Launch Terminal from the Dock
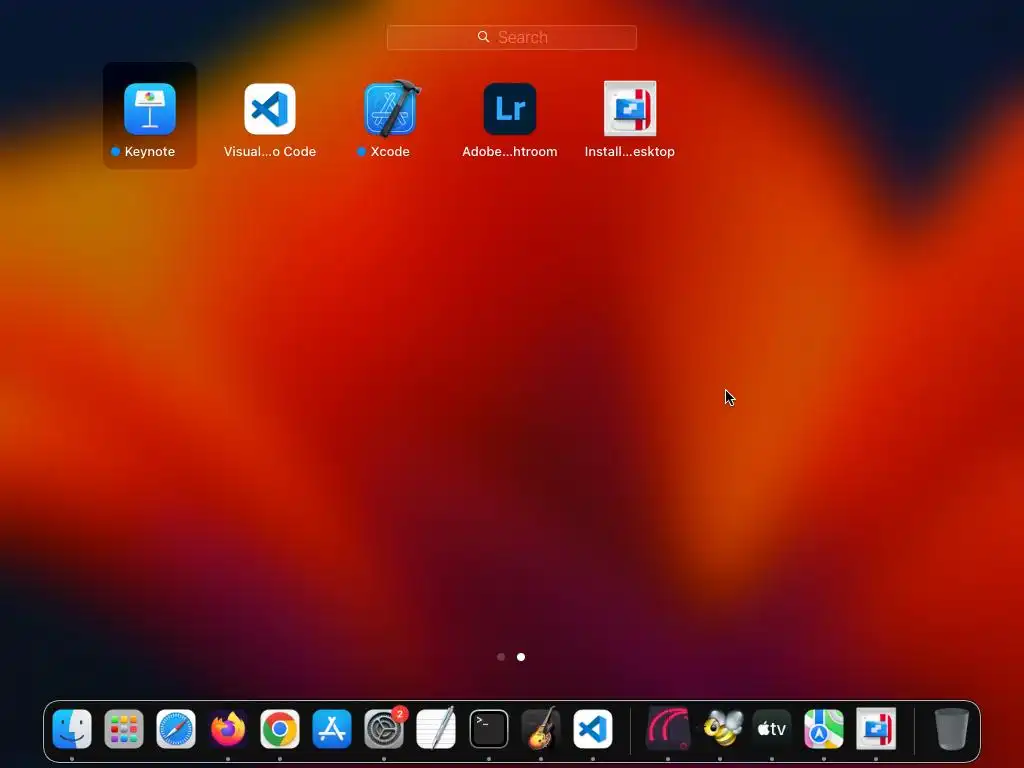The image size is (1024, 768). [488, 729]
